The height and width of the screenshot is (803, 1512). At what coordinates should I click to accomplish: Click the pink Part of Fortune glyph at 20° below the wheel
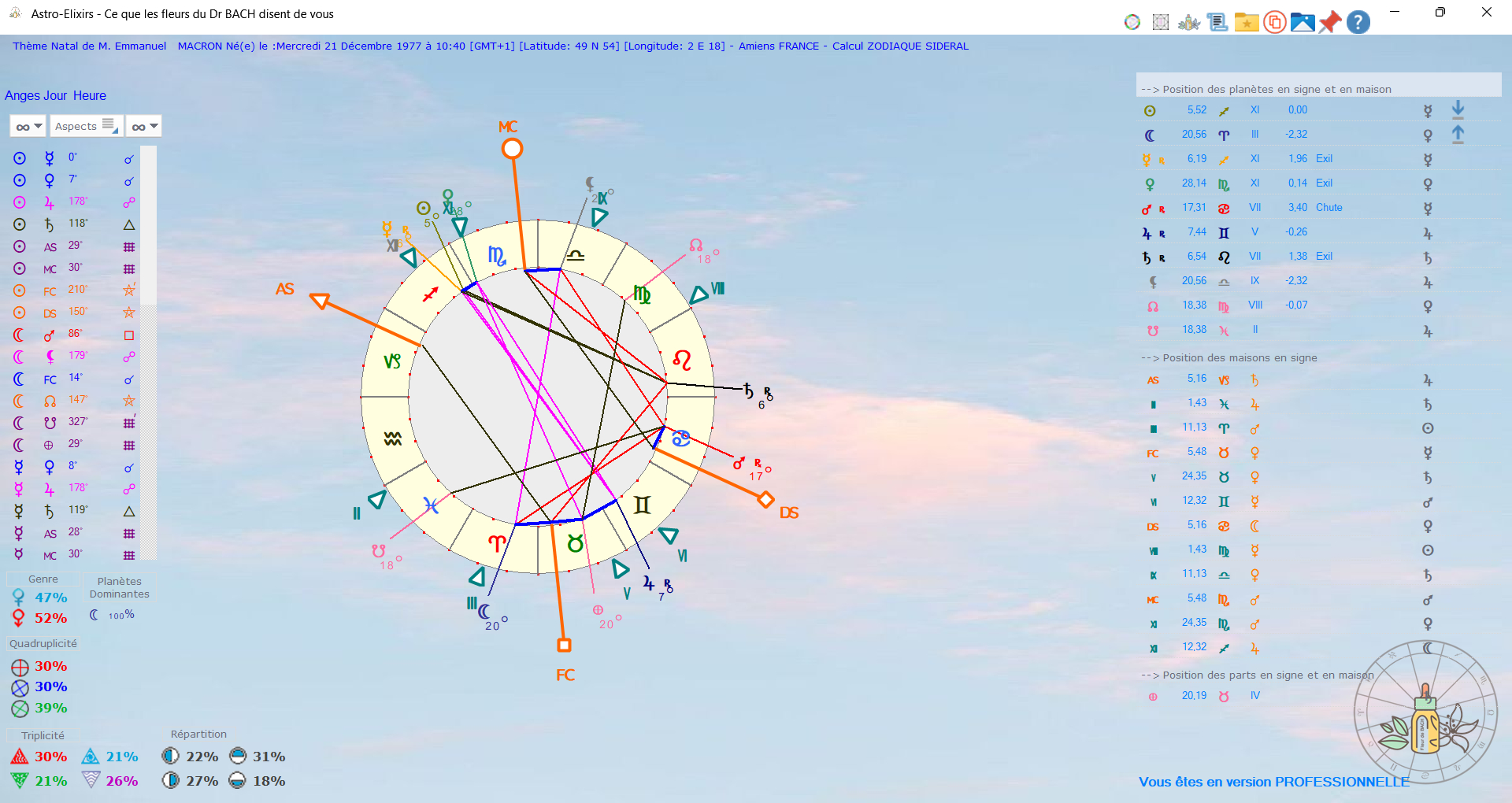pos(598,610)
